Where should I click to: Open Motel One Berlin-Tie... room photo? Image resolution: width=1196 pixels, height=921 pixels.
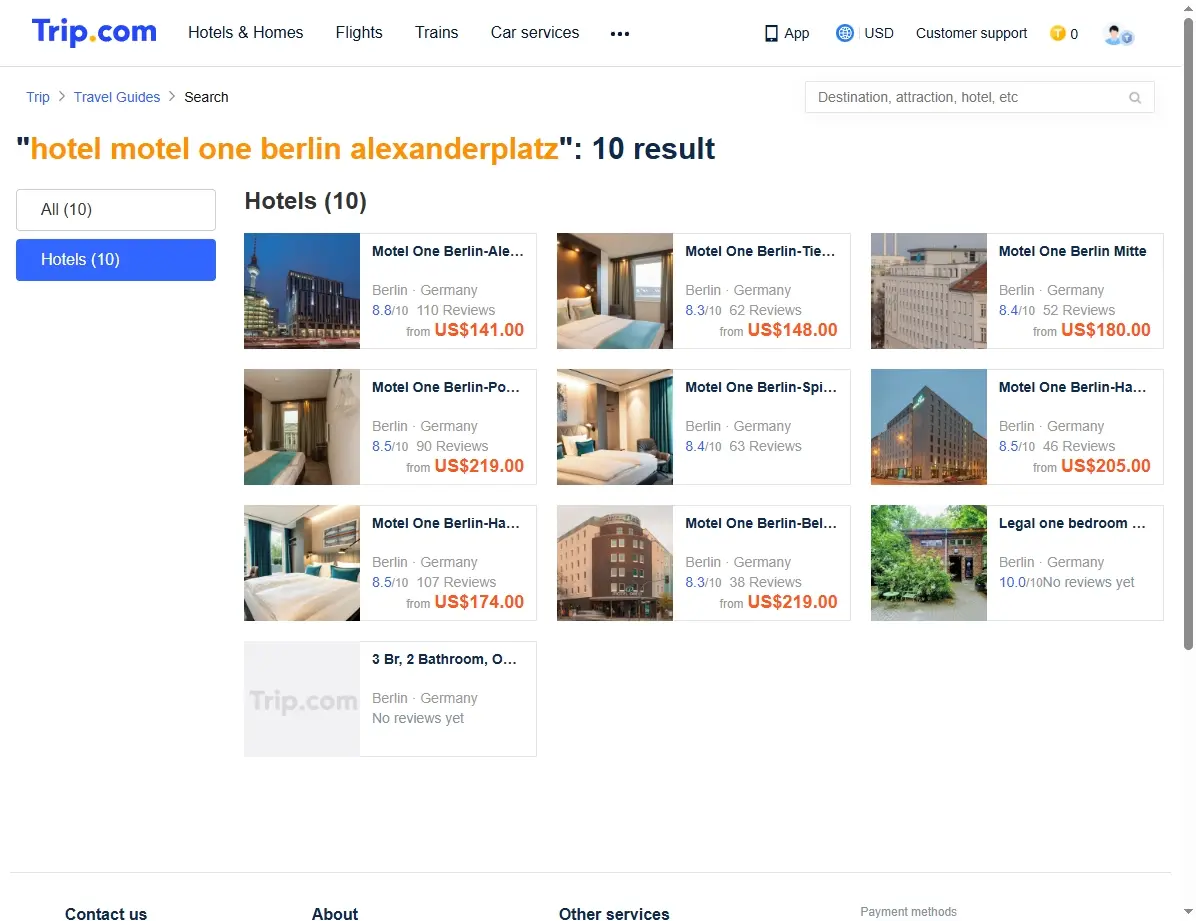(x=615, y=291)
